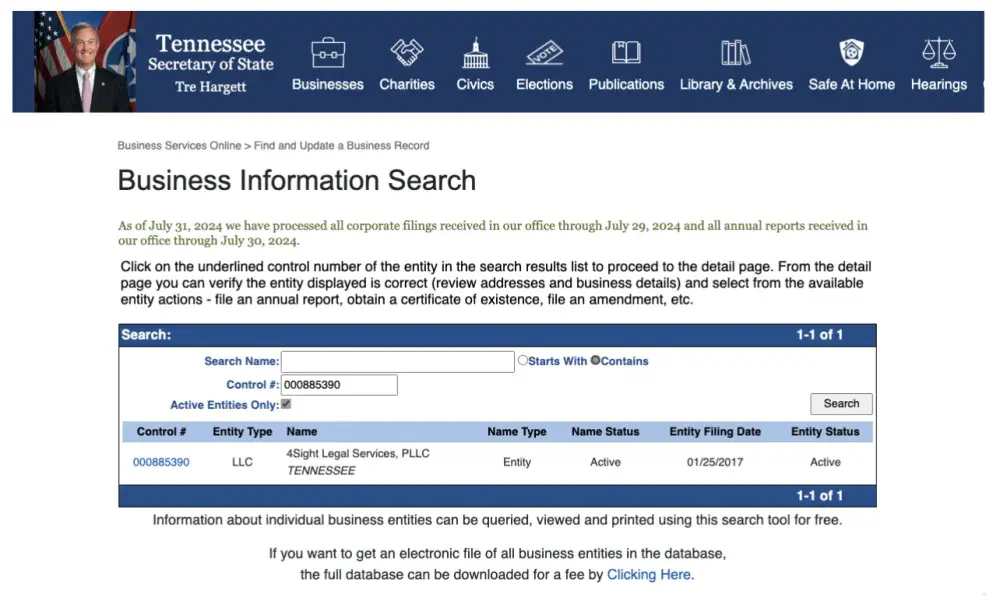Click the Safe At Home shield icon
The width and height of the screenshot is (1000, 598).
pos(851,52)
